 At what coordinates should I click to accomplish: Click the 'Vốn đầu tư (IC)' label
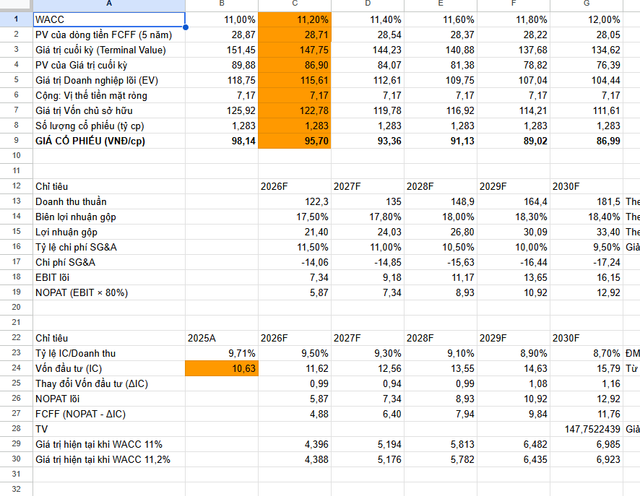point(69,369)
